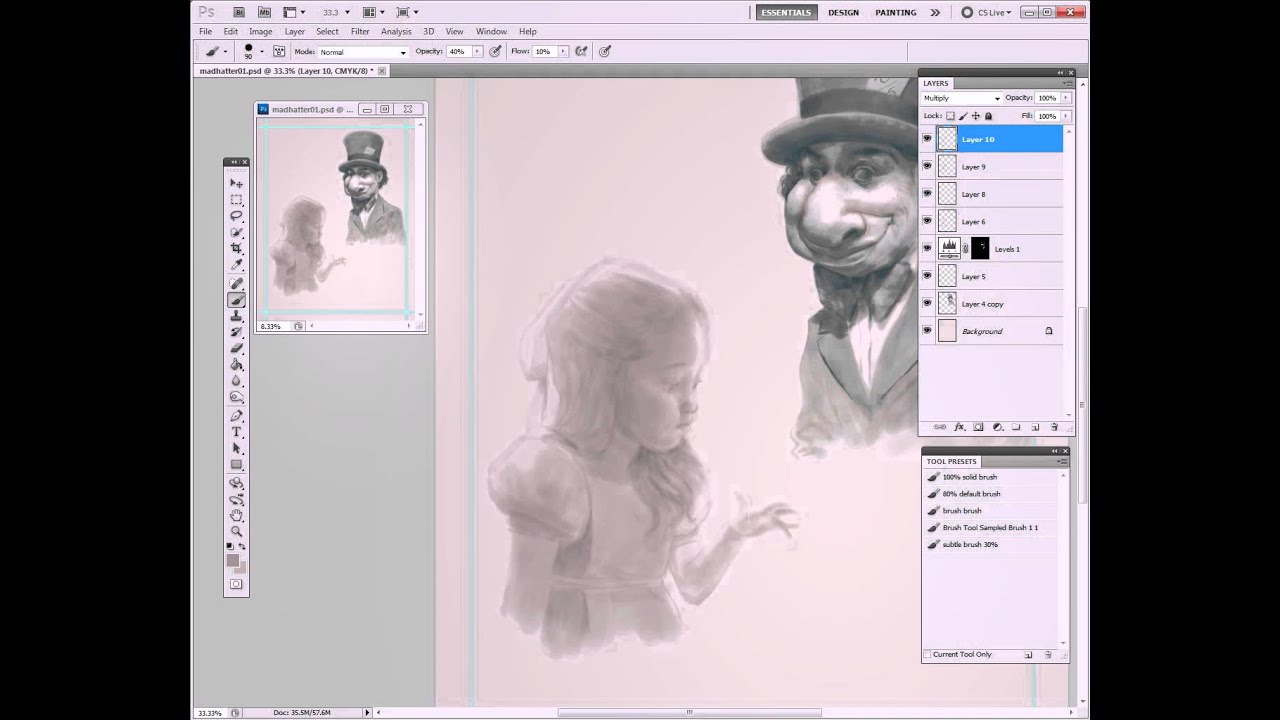
Task: Open the Analysis menu
Action: pos(396,32)
